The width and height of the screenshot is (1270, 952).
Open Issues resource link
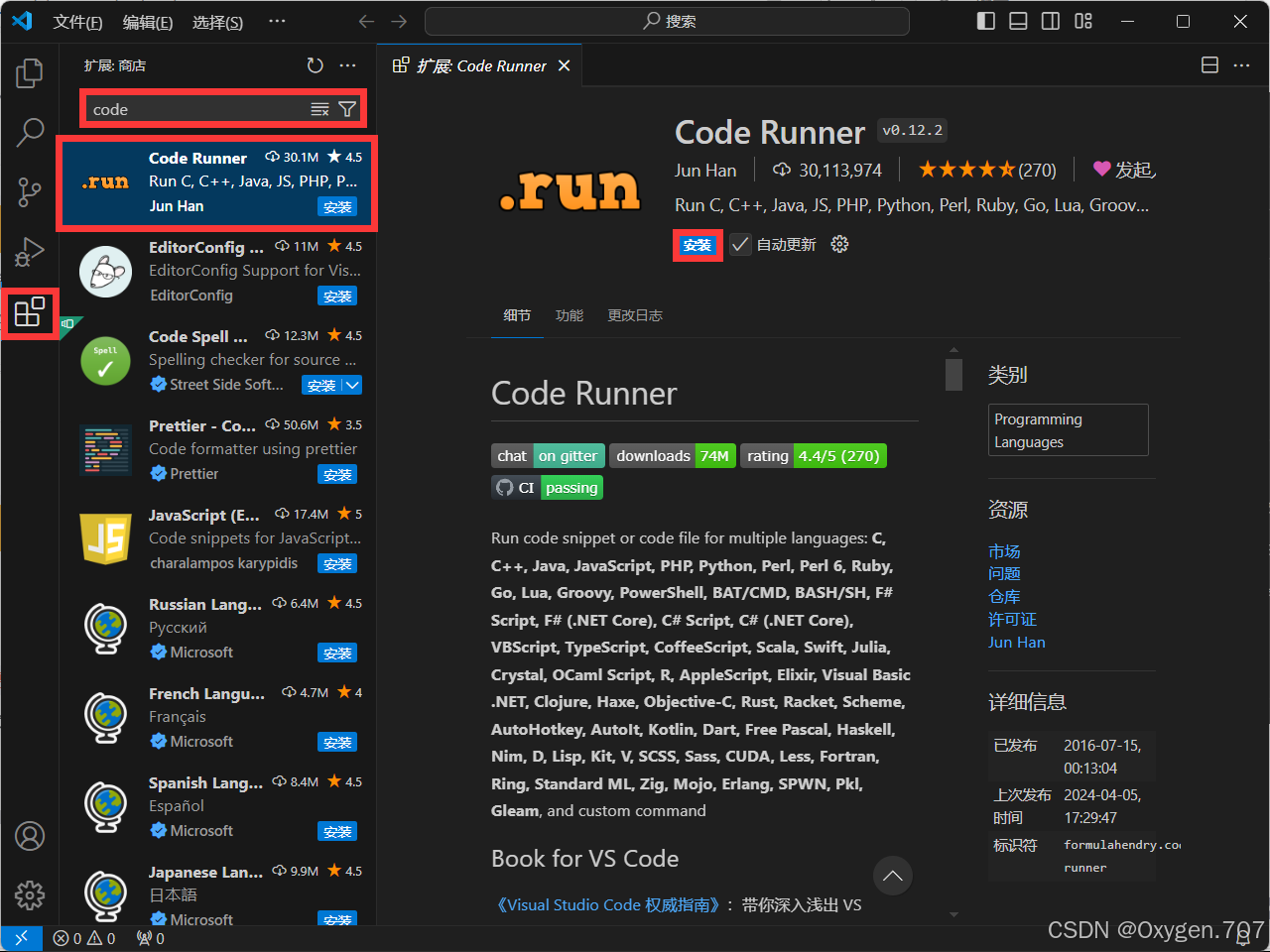[1004, 574]
